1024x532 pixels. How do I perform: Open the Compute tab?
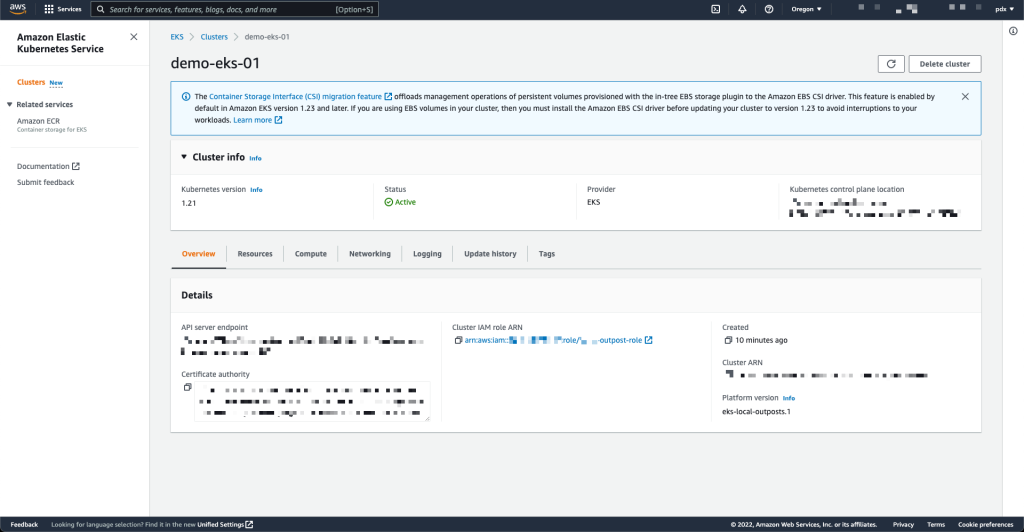(311, 254)
